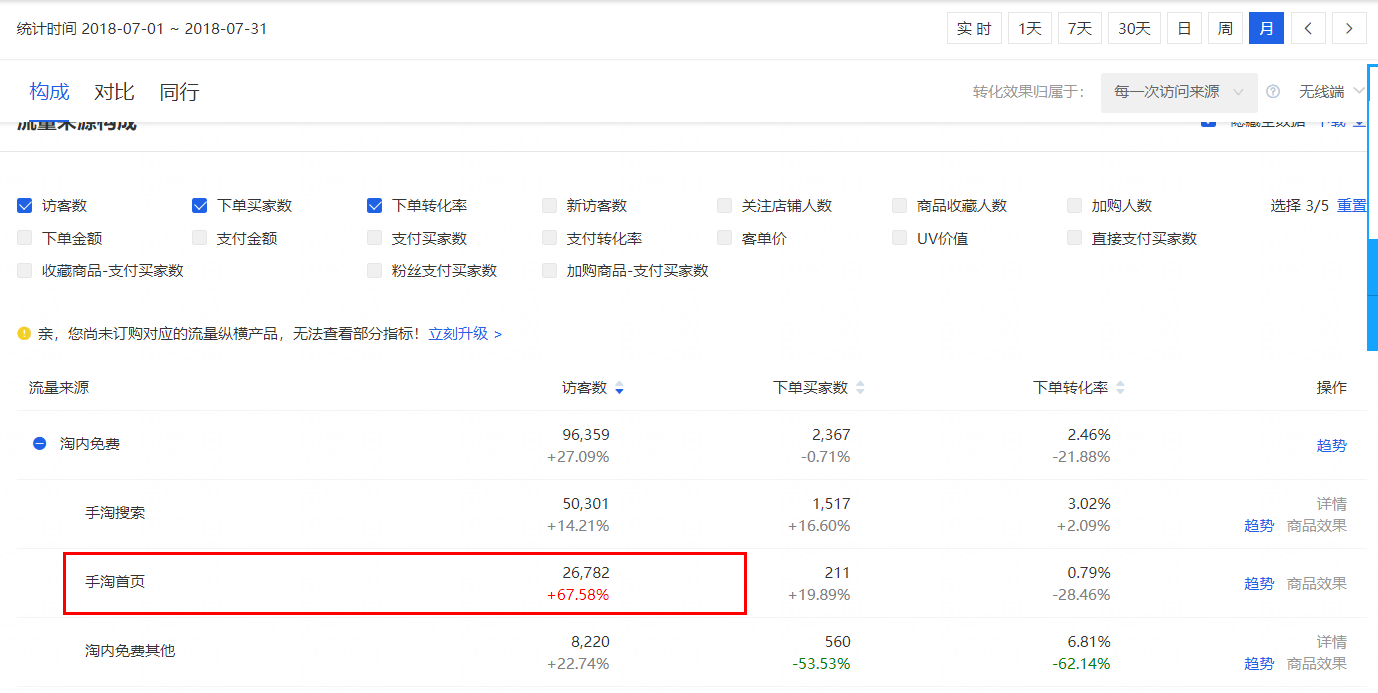Image resolution: width=1378 pixels, height=693 pixels.
Task: Click the yellow warning icon beside upgrade notice
Action: [x=24, y=334]
